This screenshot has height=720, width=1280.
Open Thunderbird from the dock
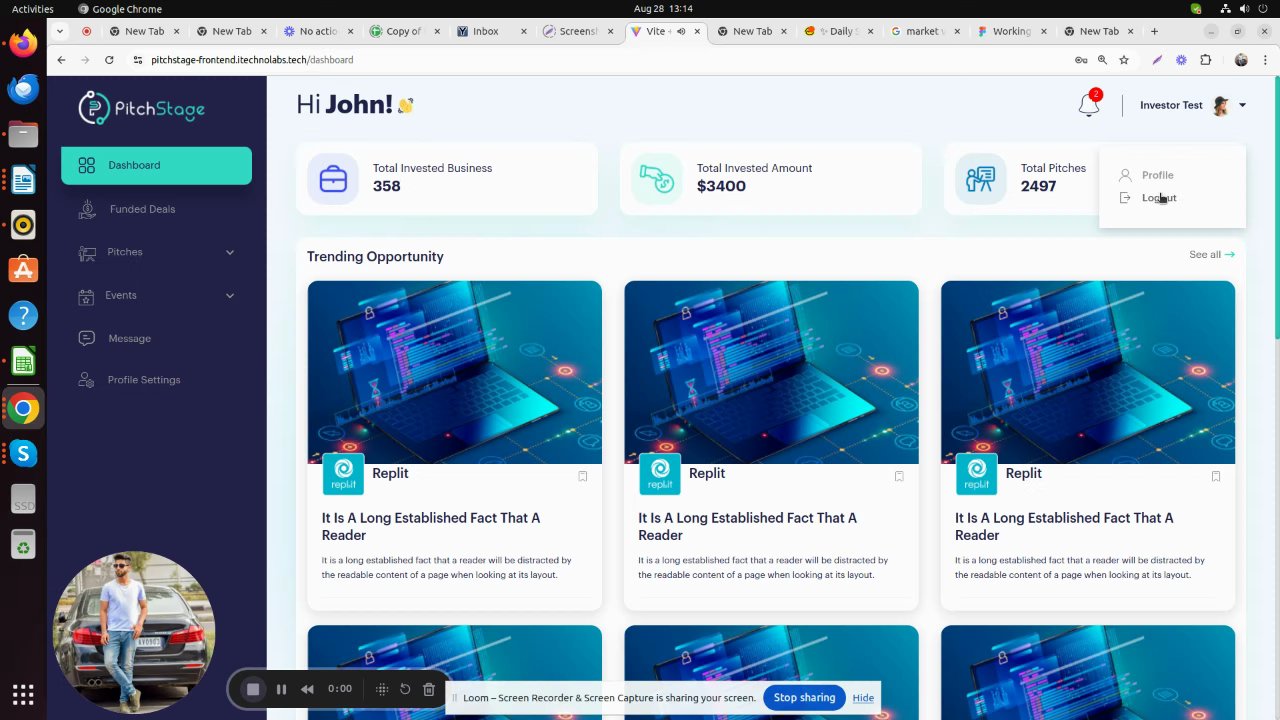click(23, 88)
